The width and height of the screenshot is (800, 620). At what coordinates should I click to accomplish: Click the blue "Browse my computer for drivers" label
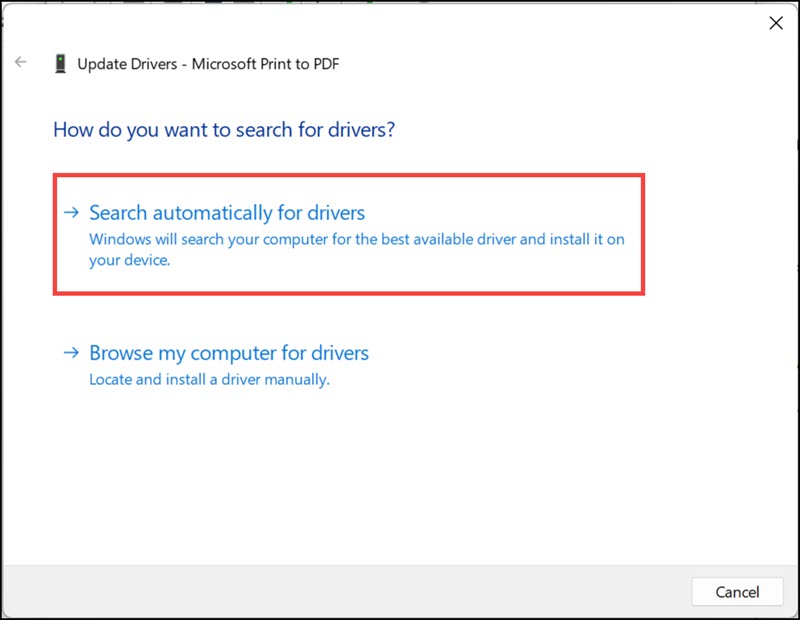(x=229, y=352)
